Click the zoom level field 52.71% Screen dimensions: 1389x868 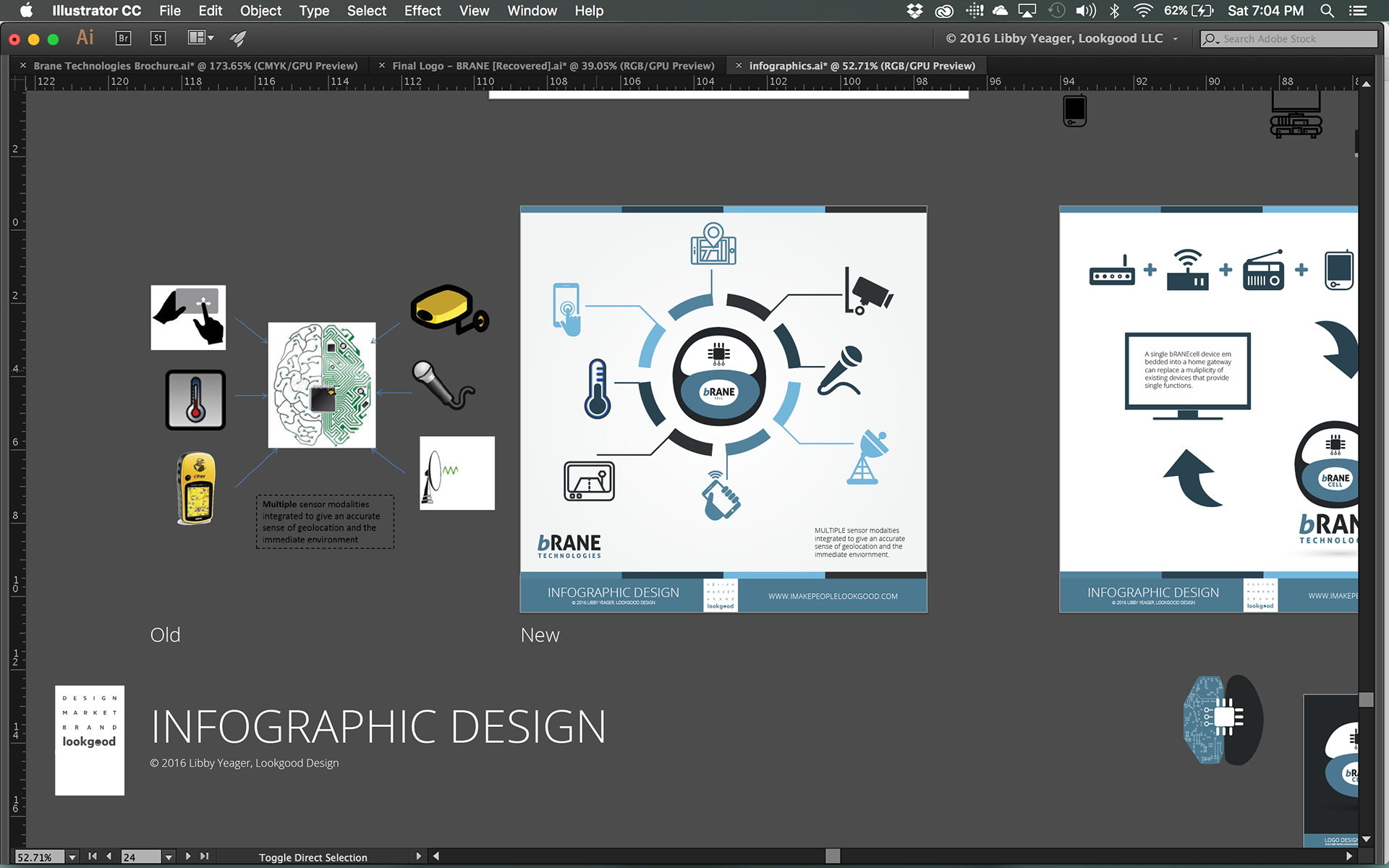click(40, 857)
